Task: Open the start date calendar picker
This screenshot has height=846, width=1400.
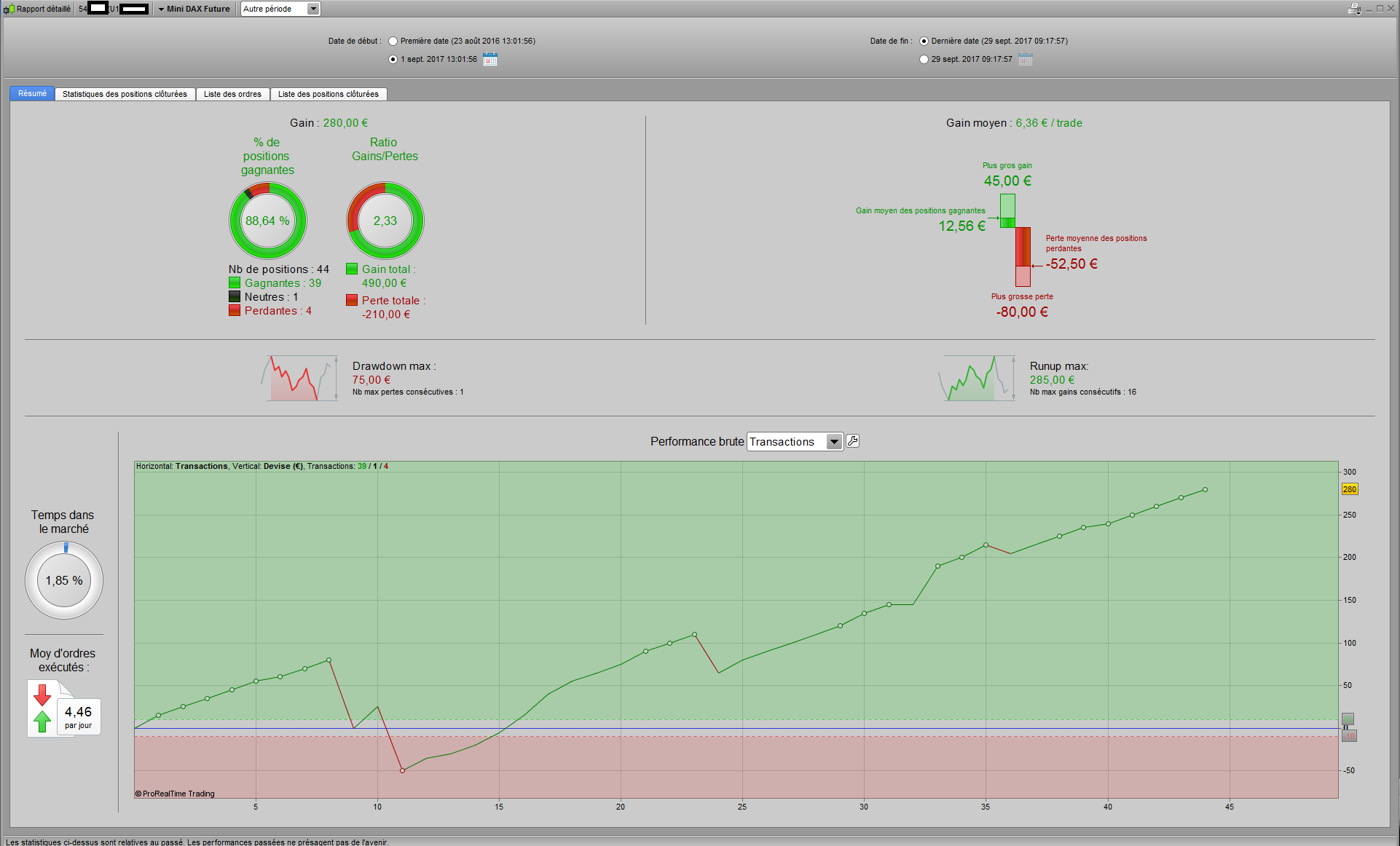Action: [x=490, y=60]
